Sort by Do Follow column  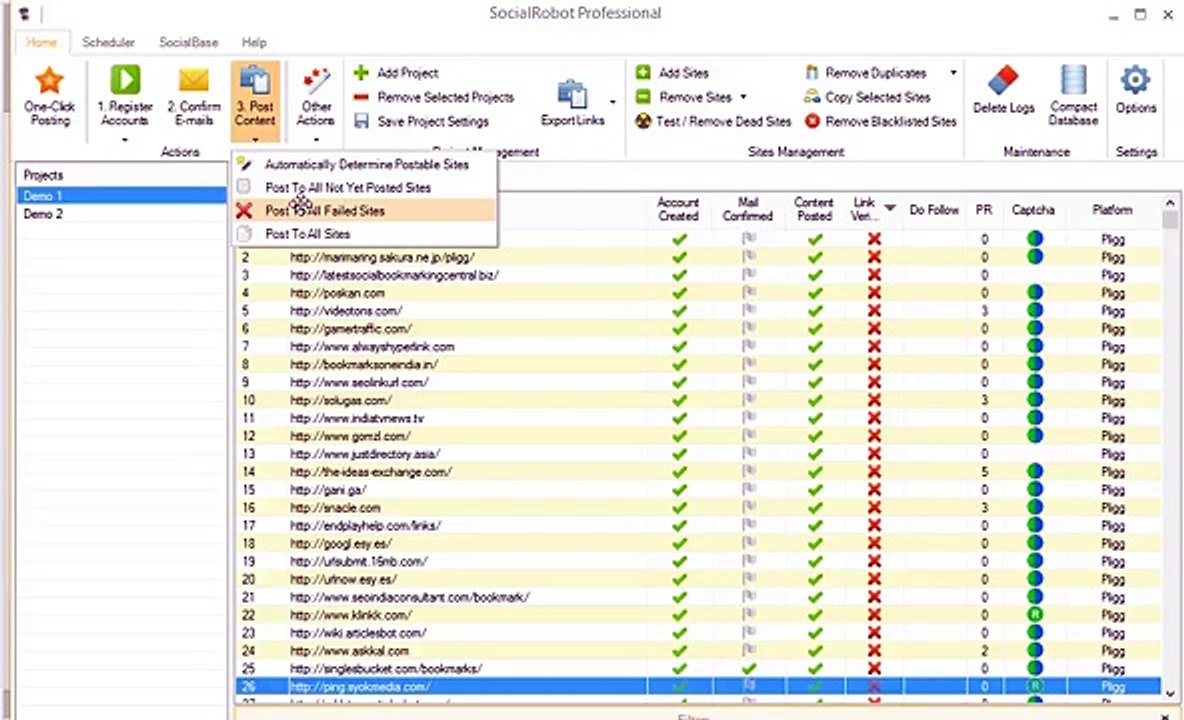(x=934, y=210)
